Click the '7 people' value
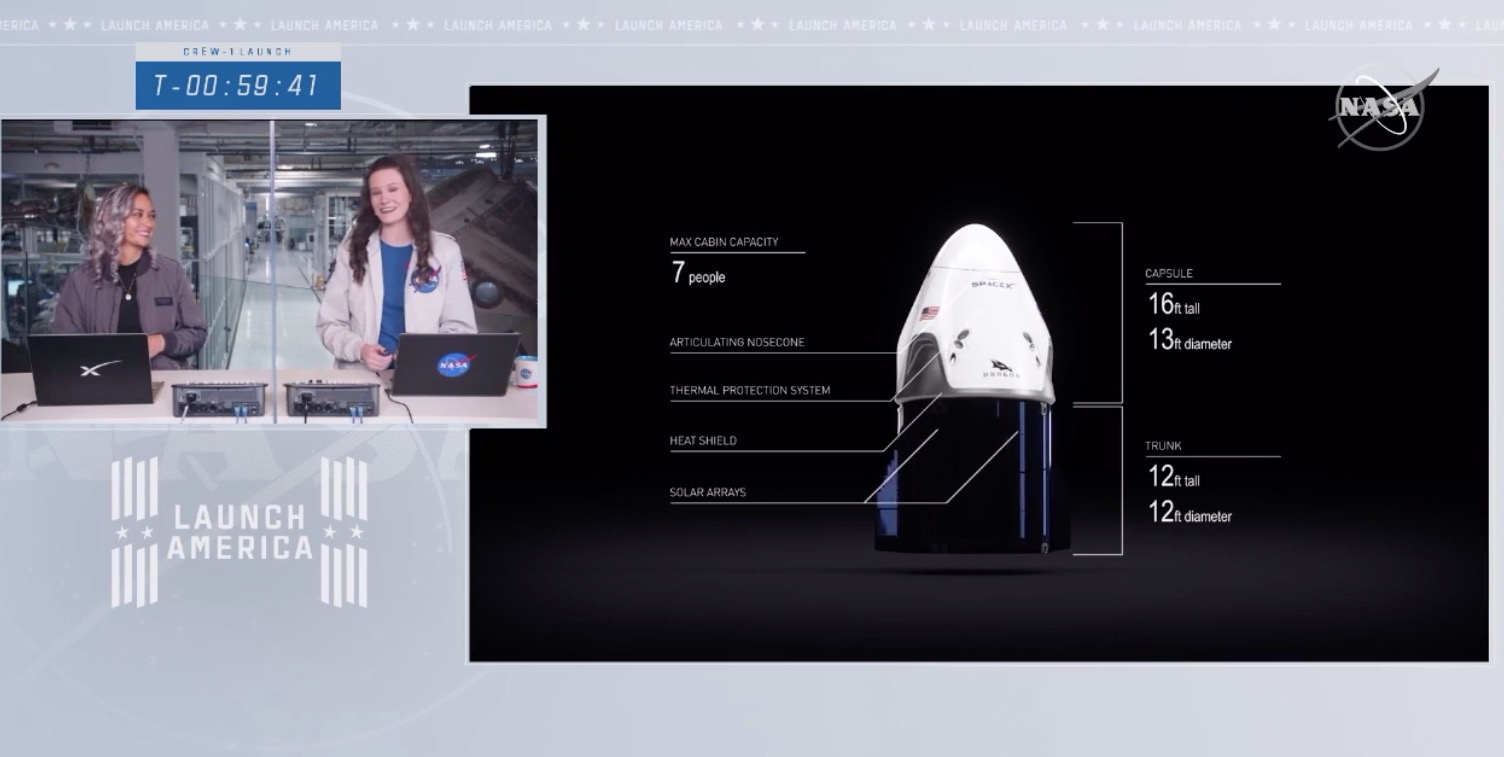Image resolution: width=1504 pixels, height=757 pixels. (x=698, y=273)
